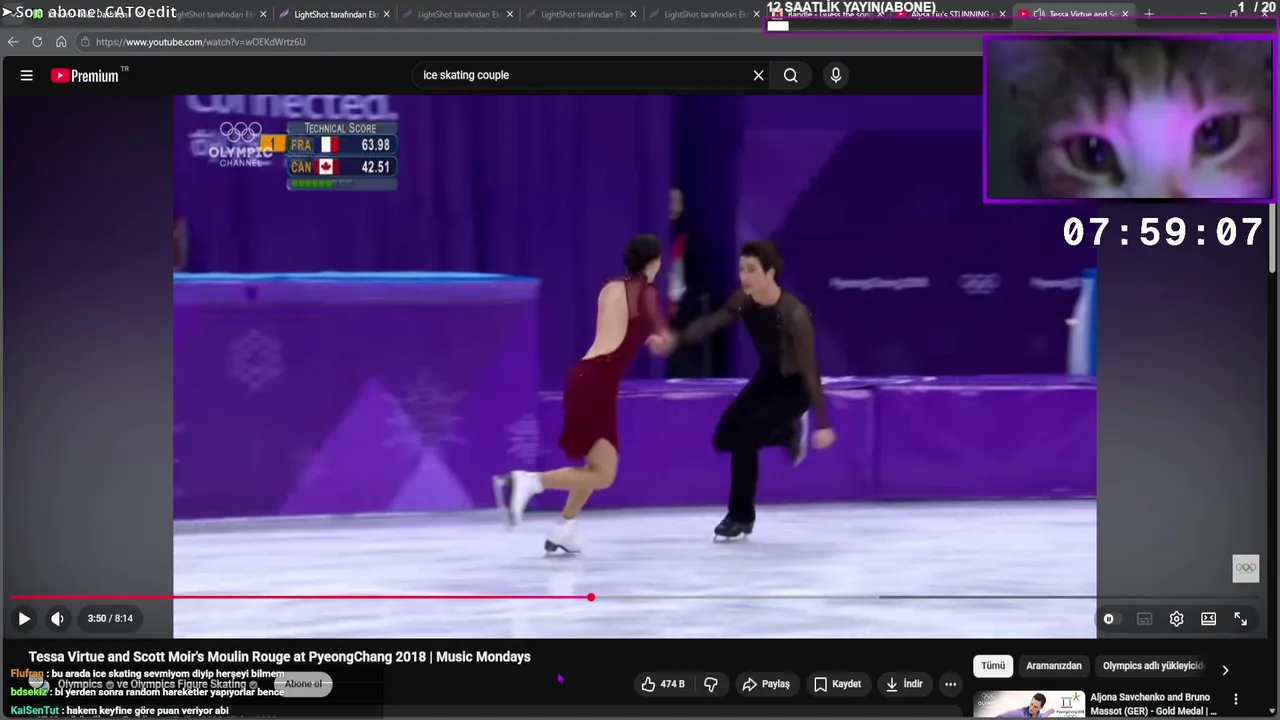This screenshot has height=720, width=1280.
Task: Click the red progress bar scrubber
Action: [591, 597]
